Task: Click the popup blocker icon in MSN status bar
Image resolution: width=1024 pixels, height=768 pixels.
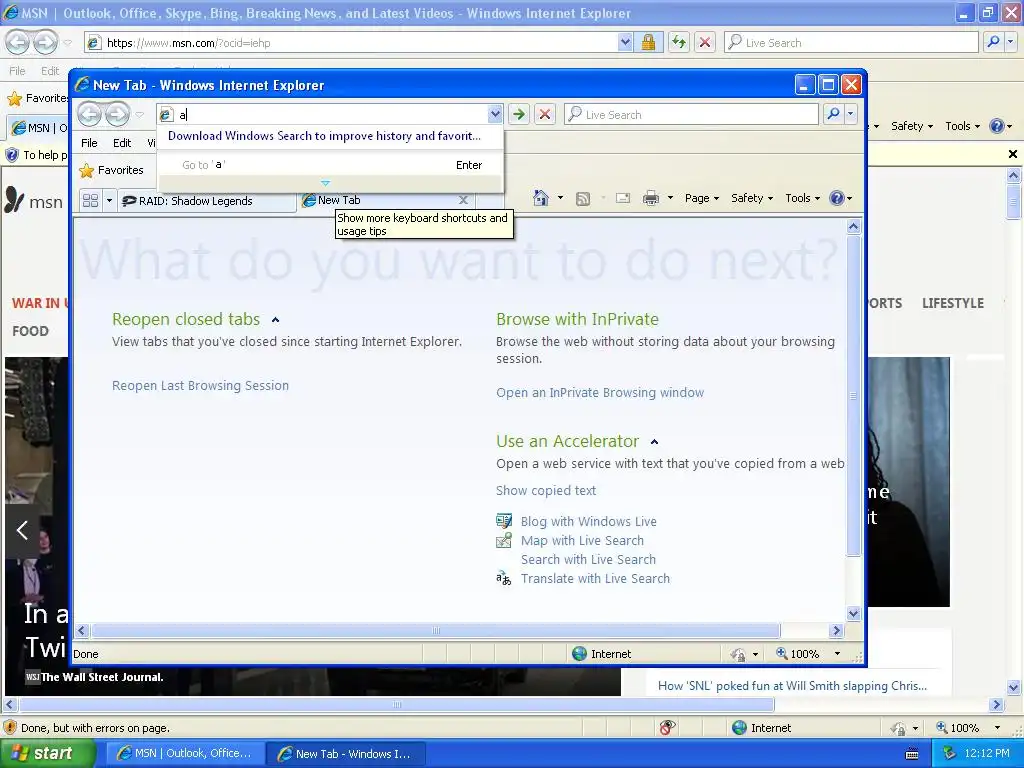Action: point(667,728)
